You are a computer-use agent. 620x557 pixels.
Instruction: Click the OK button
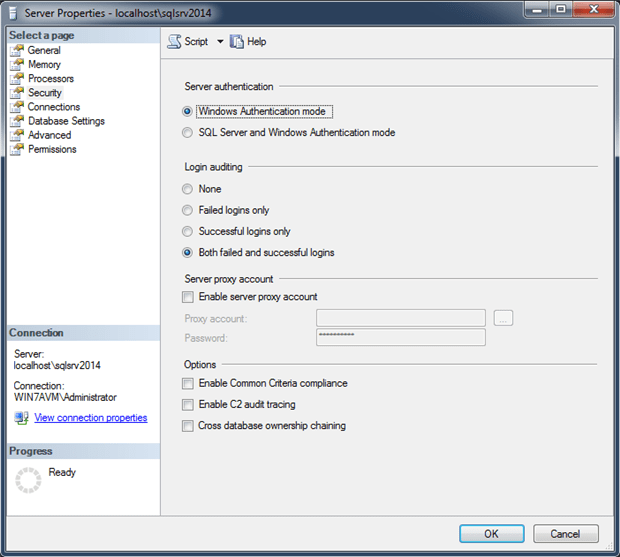(x=491, y=534)
